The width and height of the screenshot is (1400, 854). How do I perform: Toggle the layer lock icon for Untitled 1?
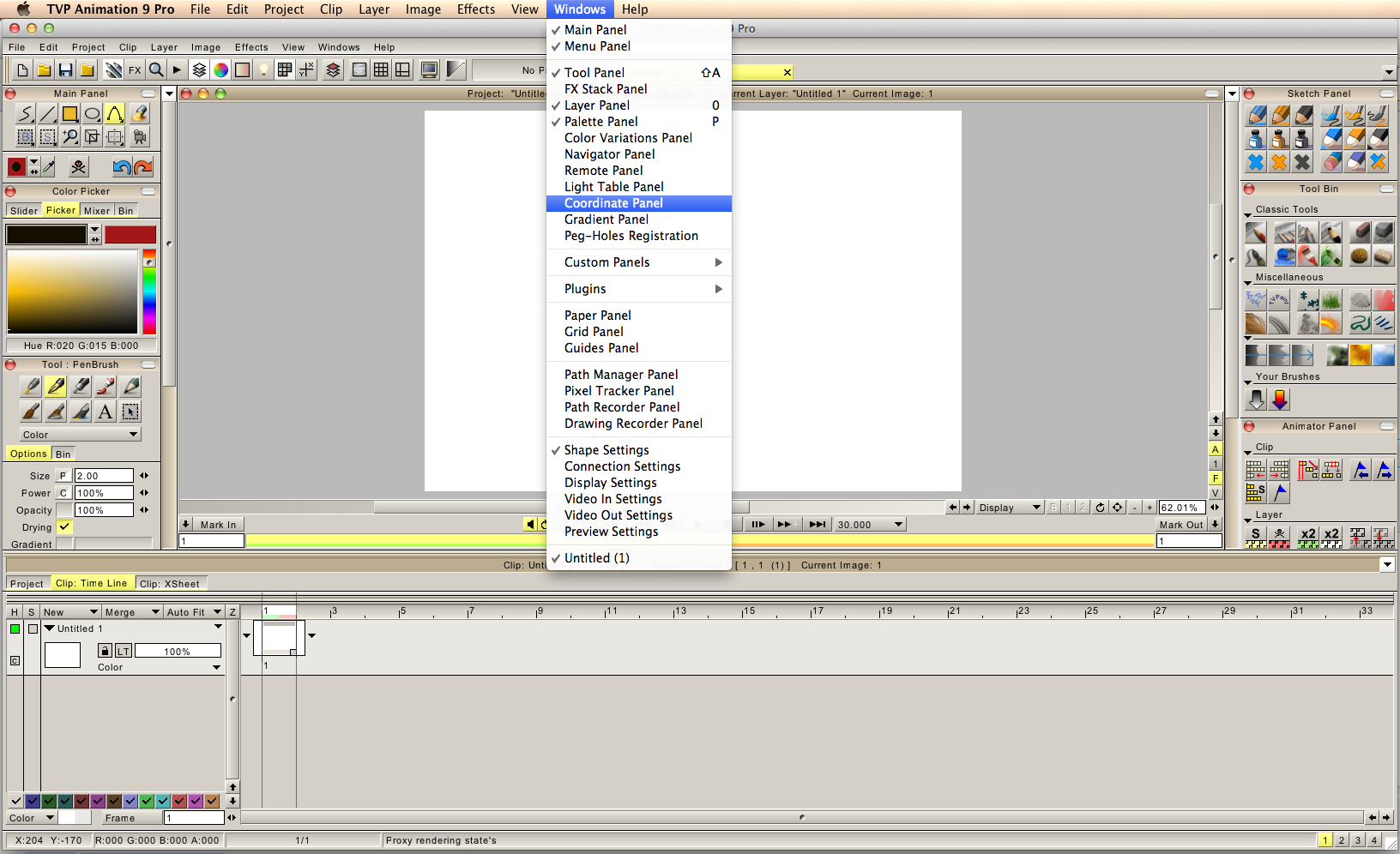[x=105, y=651]
